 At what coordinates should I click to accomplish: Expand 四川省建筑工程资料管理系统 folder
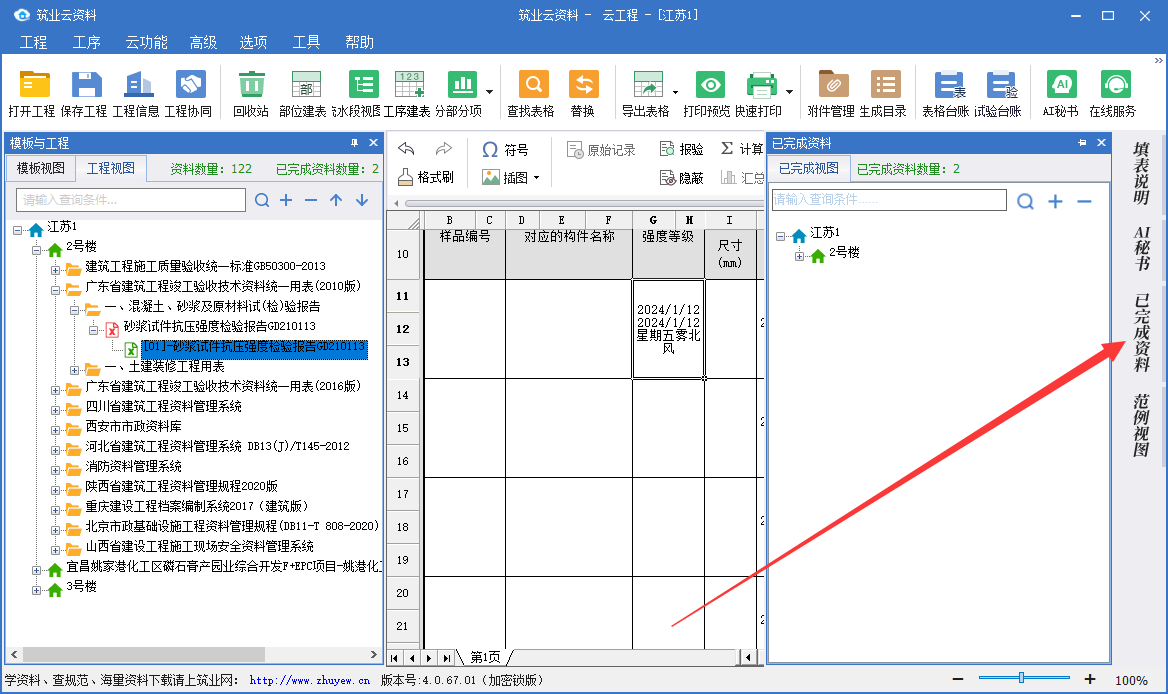pos(55,410)
